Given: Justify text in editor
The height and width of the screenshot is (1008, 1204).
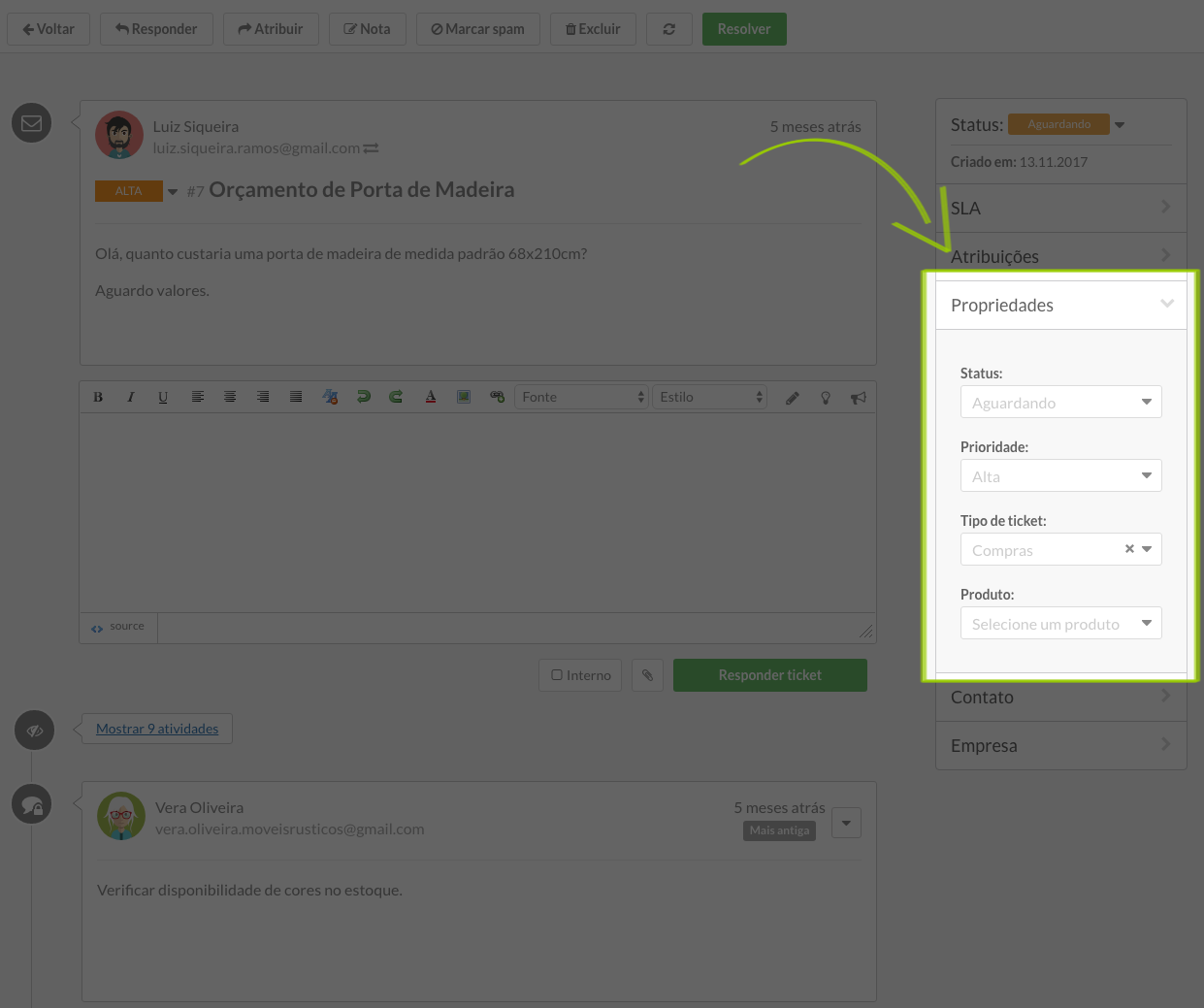Looking at the screenshot, I should (296, 398).
